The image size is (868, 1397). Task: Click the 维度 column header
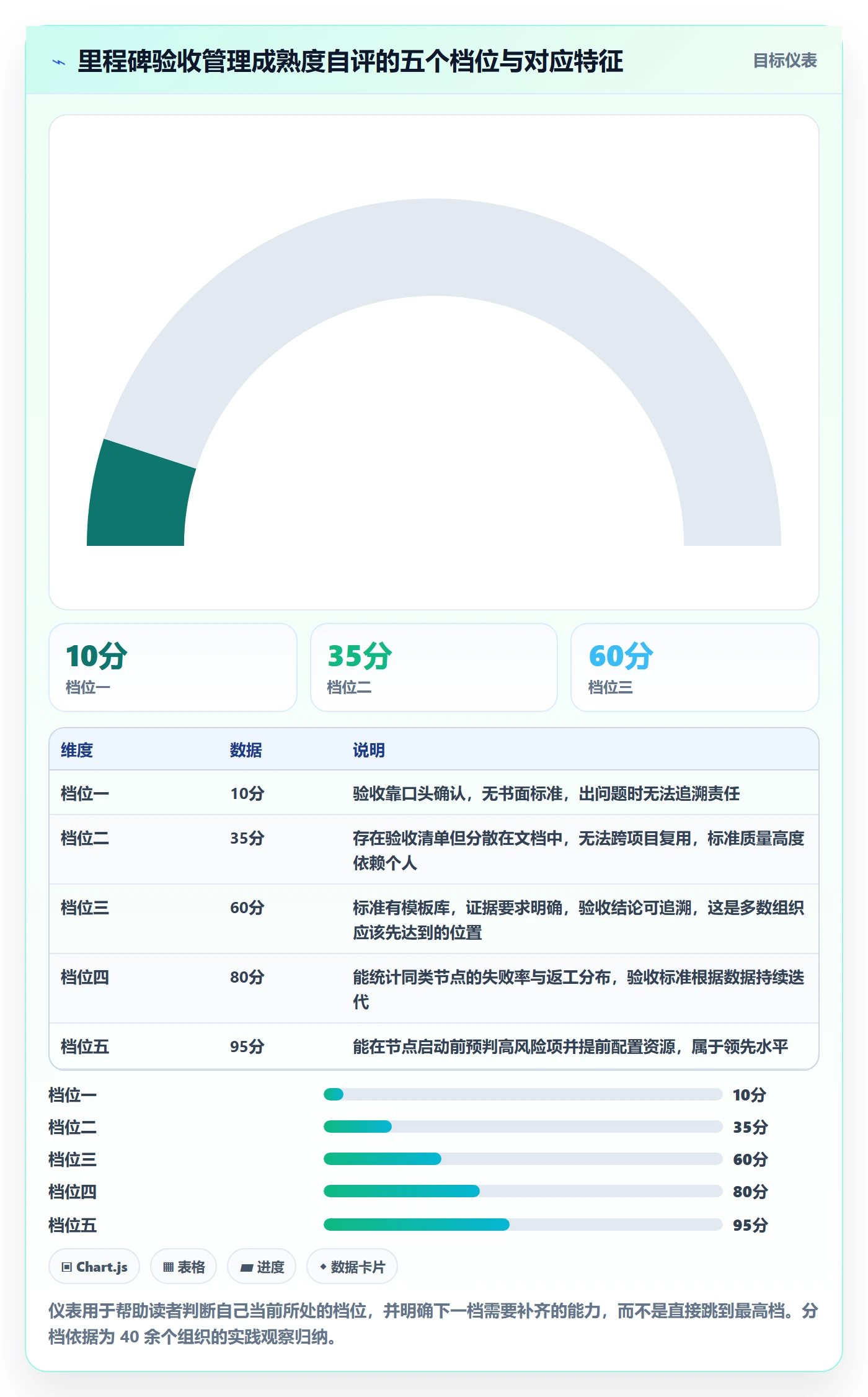click(x=77, y=750)
